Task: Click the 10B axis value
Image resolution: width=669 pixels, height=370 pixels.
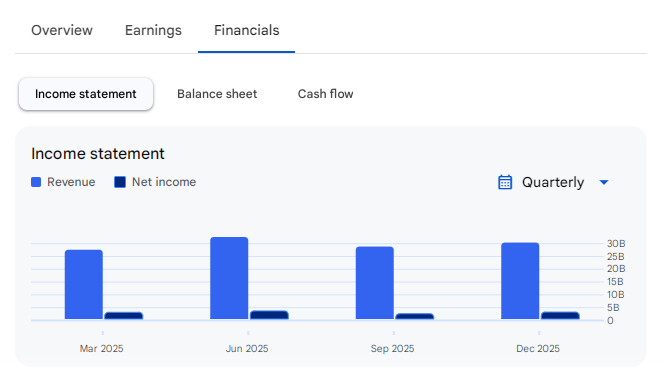Action: (616, 295)
